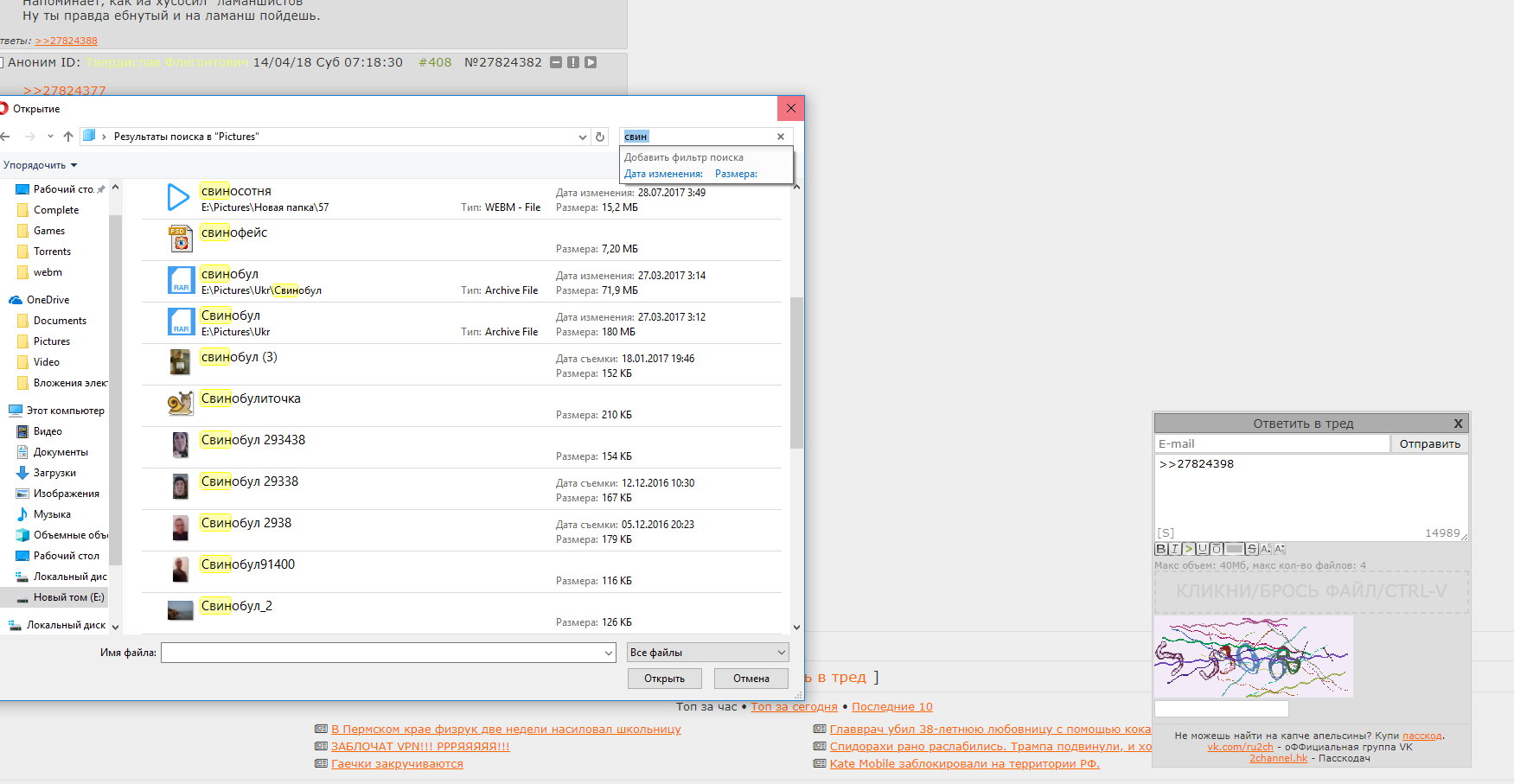Open the Документы library
1514x784 pixels.
click(52, 452)
